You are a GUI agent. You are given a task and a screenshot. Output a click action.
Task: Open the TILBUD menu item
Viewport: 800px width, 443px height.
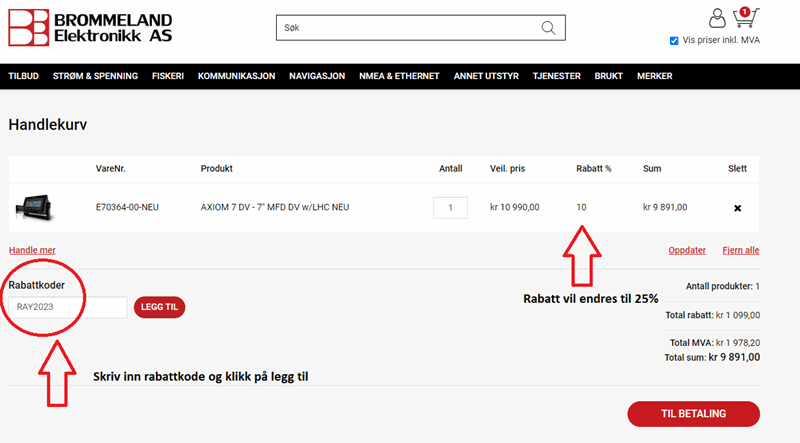pyautogui.click(x=24, y=76)
